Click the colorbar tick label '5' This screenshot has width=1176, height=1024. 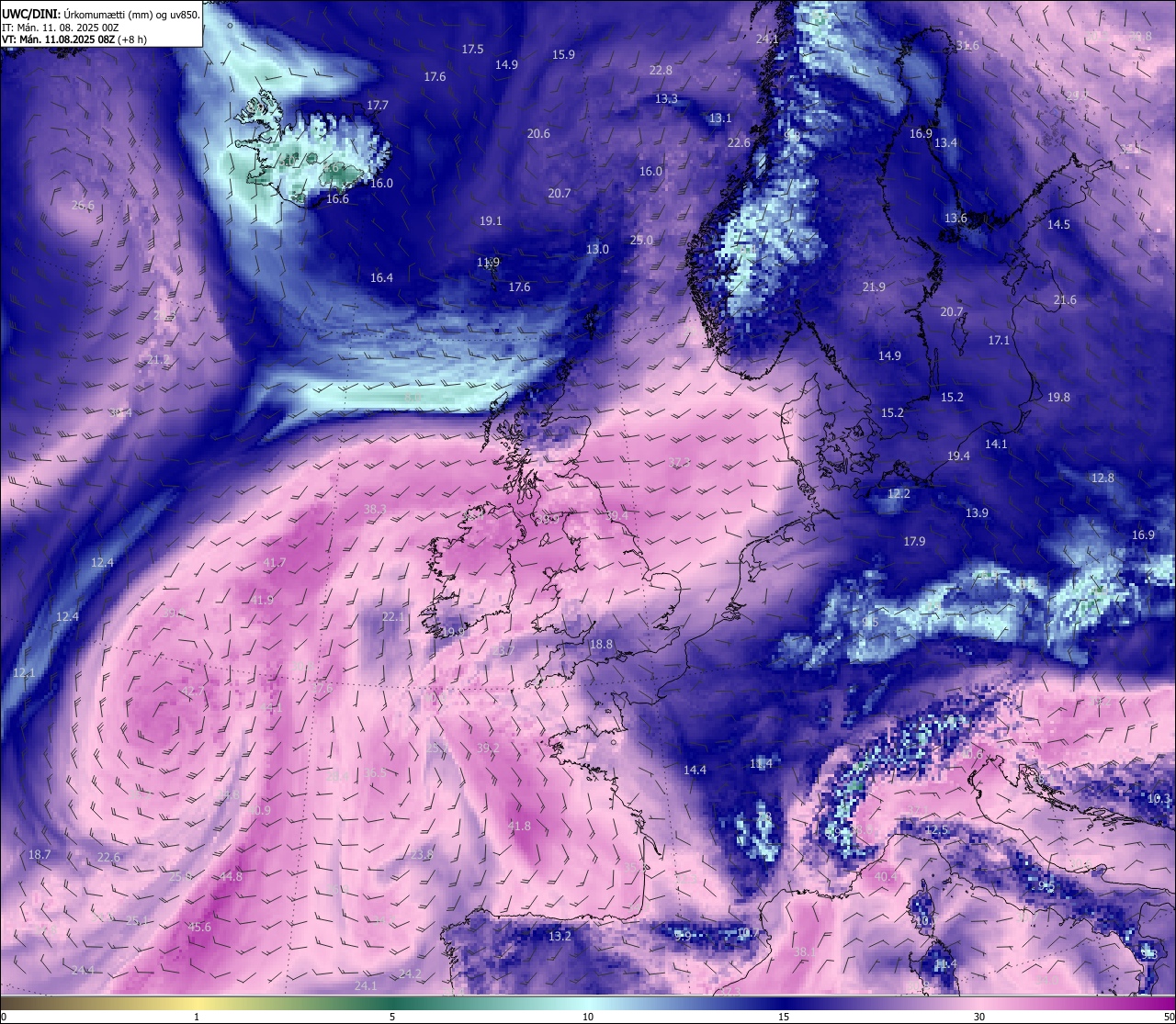(392, 1017)
